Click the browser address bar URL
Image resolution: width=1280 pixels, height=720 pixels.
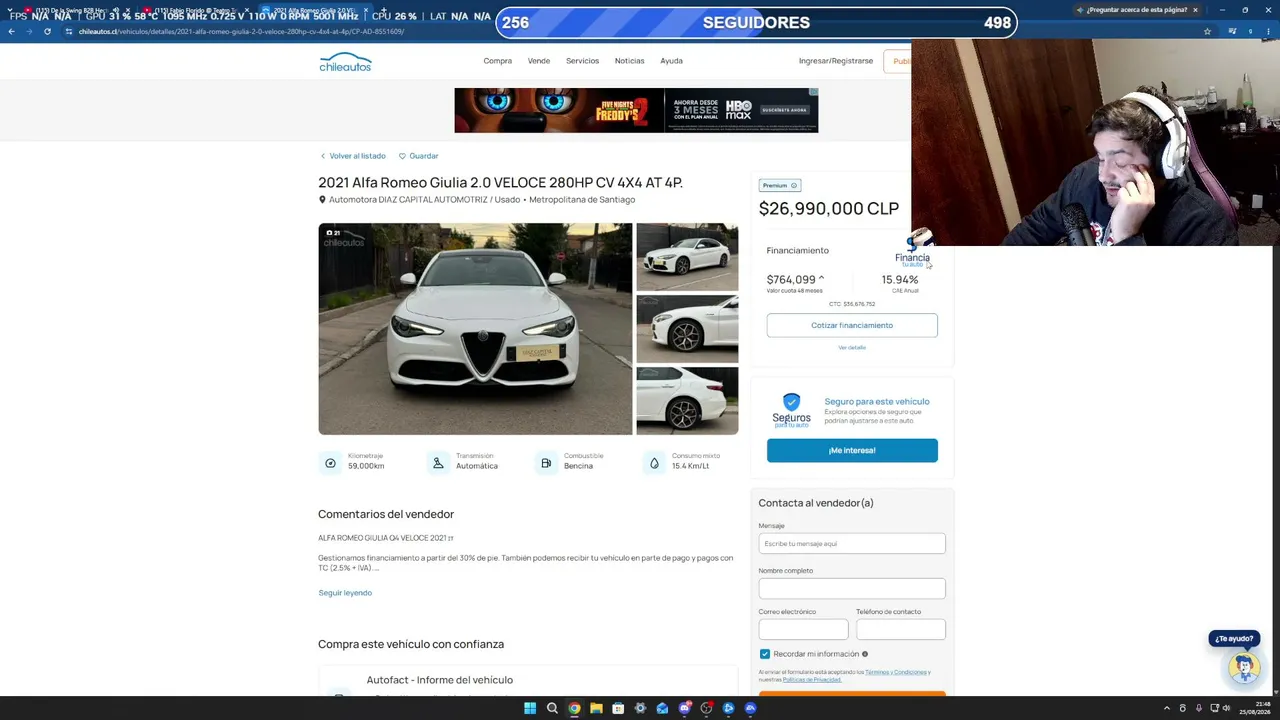(241, 31)
